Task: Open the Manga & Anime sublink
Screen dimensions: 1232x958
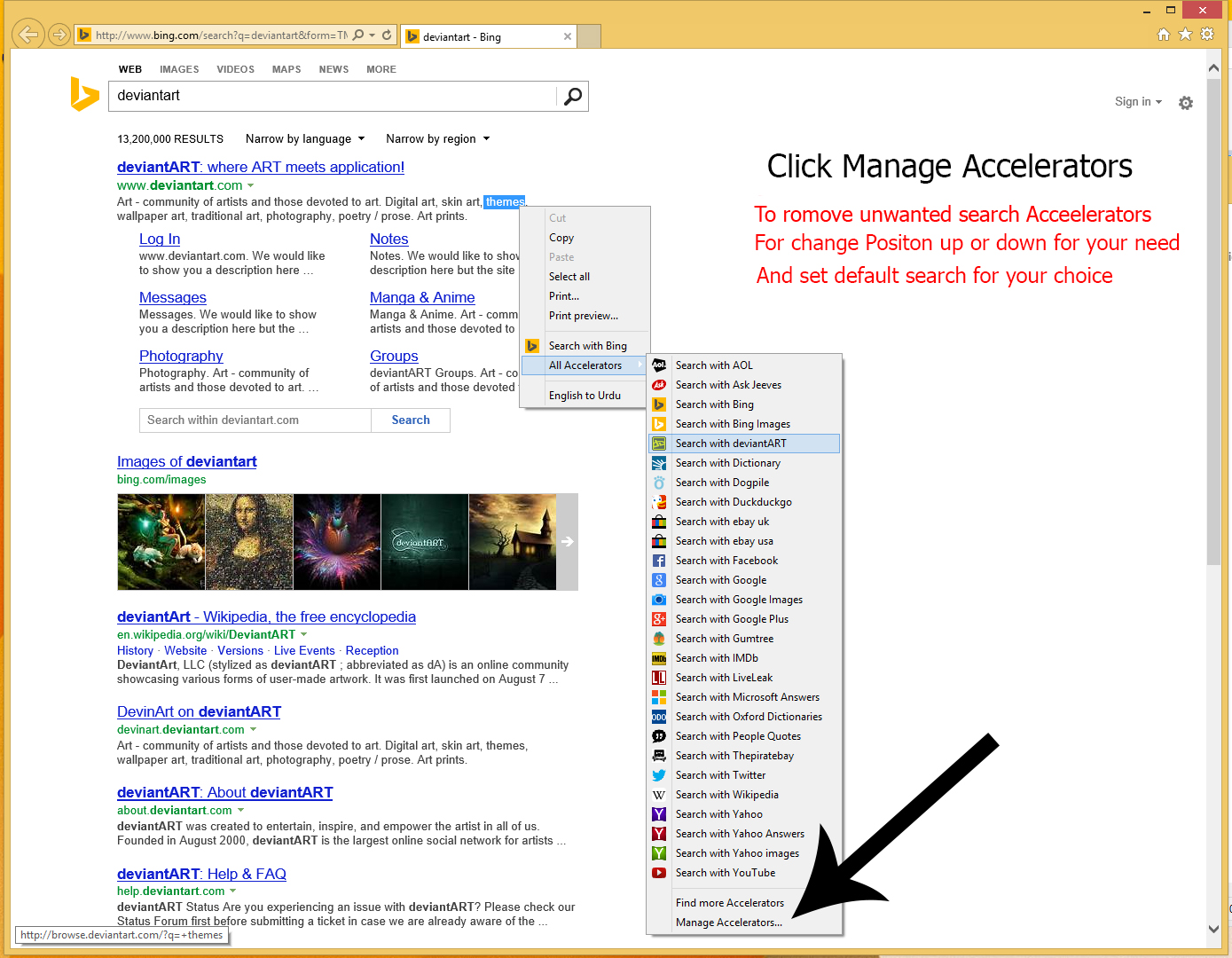Action: click(x=422, y=297)
